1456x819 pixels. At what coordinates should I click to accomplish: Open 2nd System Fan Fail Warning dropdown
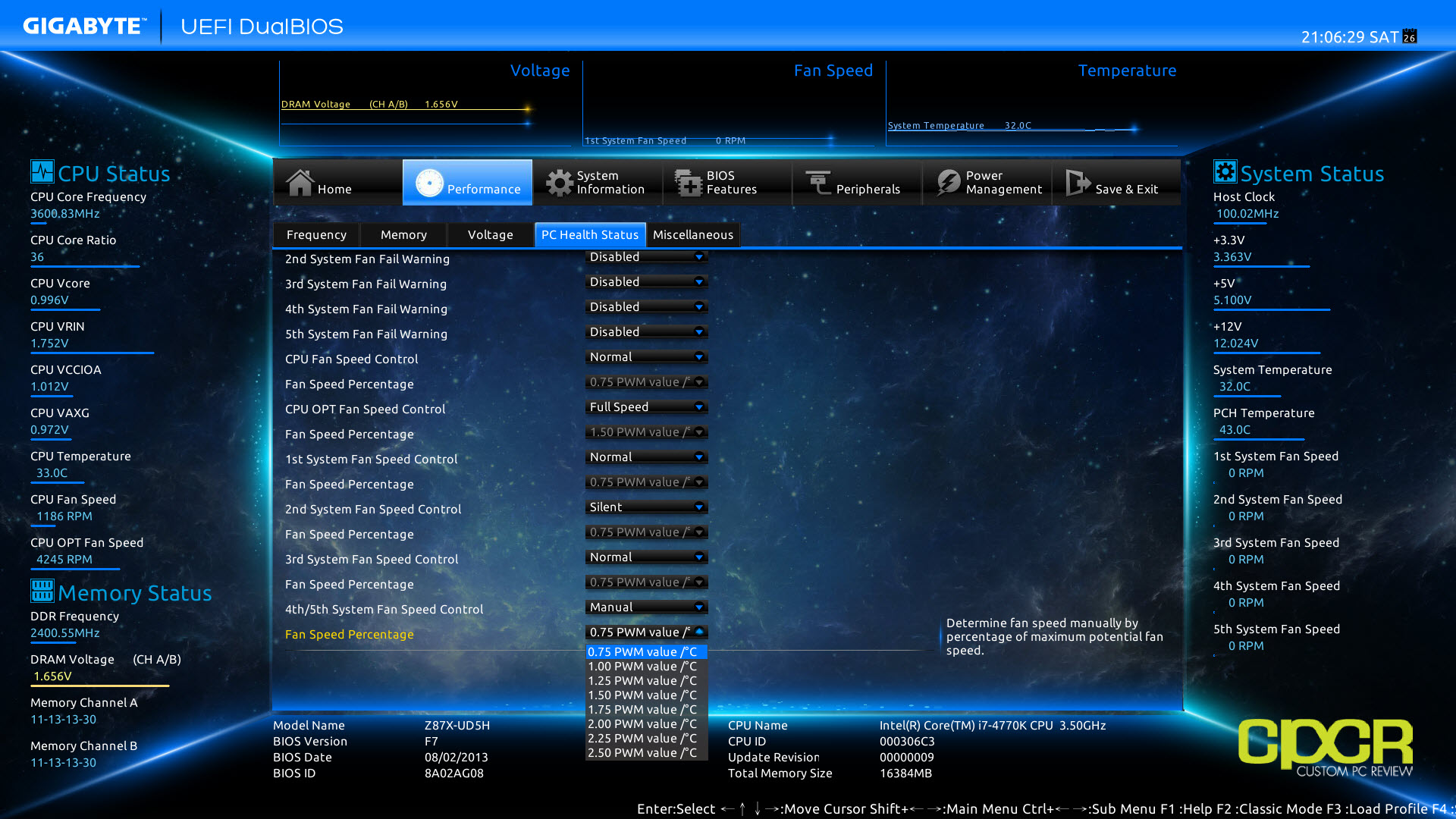646,257
